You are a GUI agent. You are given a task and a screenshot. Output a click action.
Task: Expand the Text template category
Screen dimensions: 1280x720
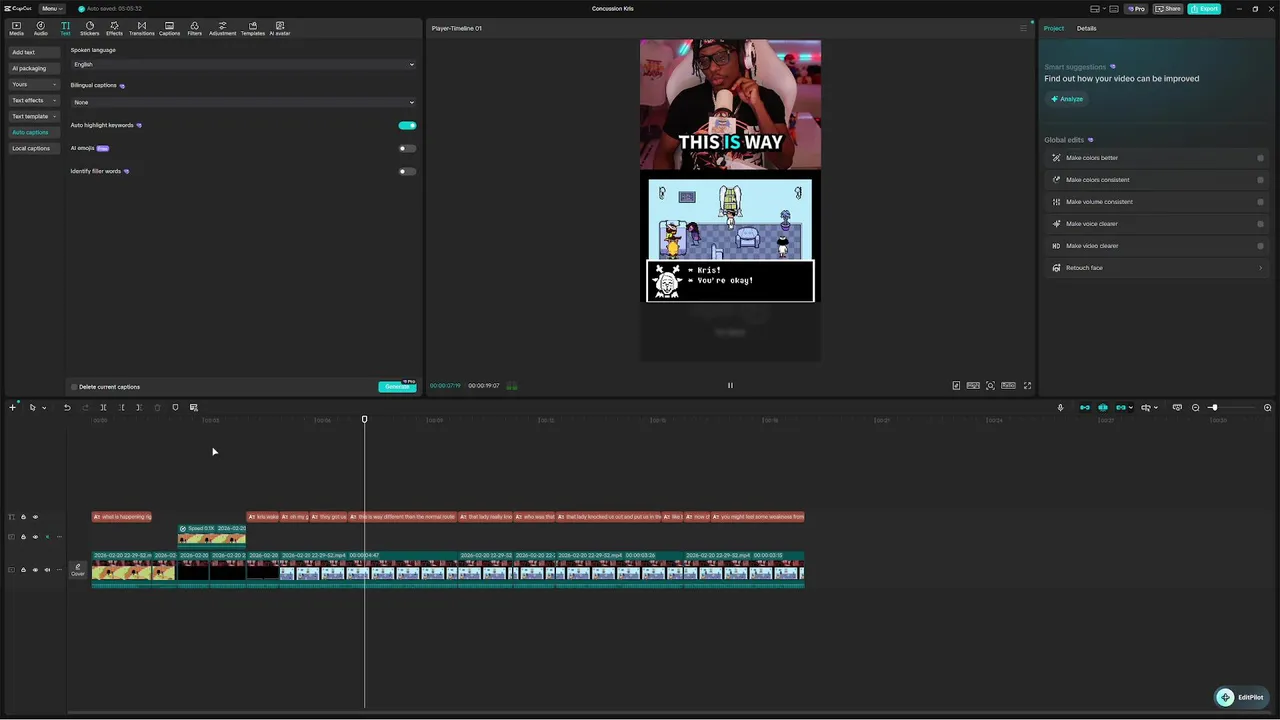click(35, 117)
